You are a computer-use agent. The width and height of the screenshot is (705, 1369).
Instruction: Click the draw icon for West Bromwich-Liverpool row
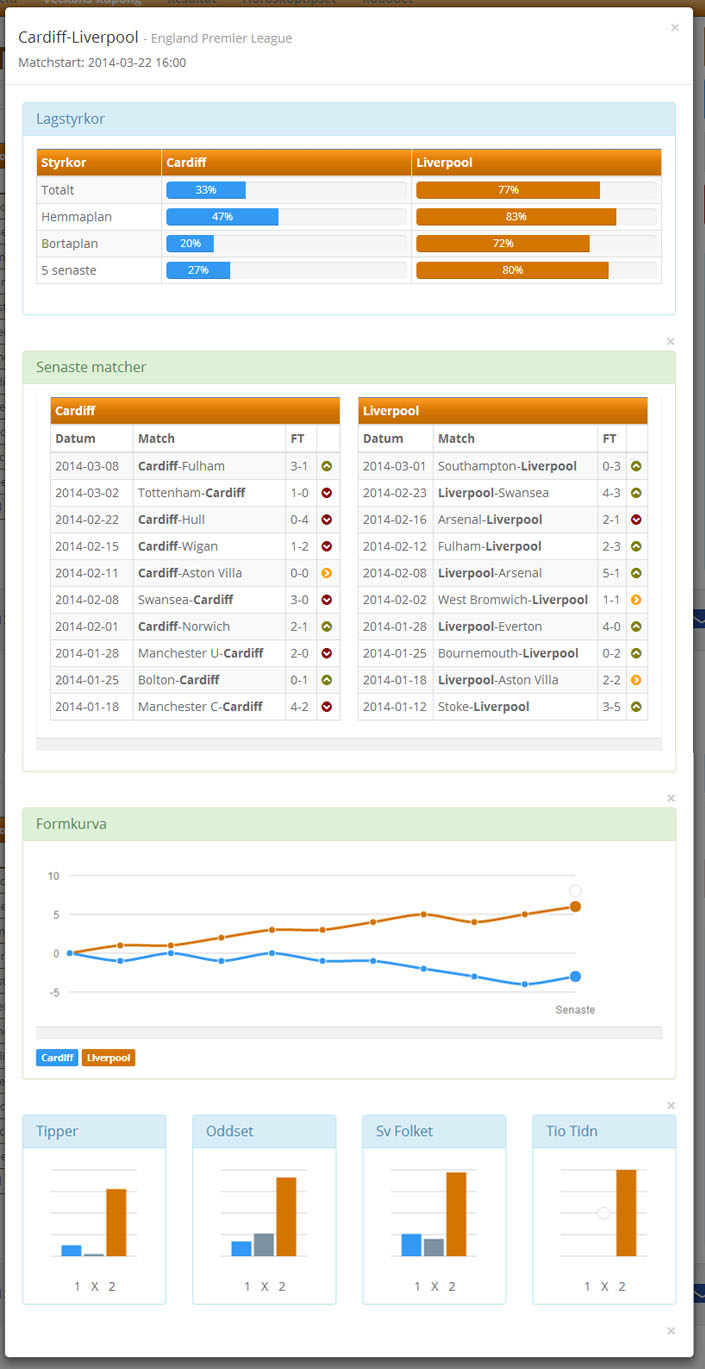tap(636, 600)
